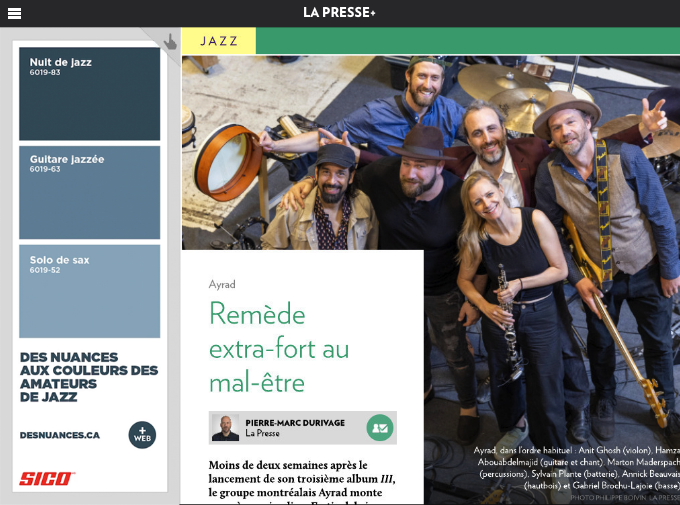680x505 pixels.
Task: Open the SICO logo
Action: 47,479
